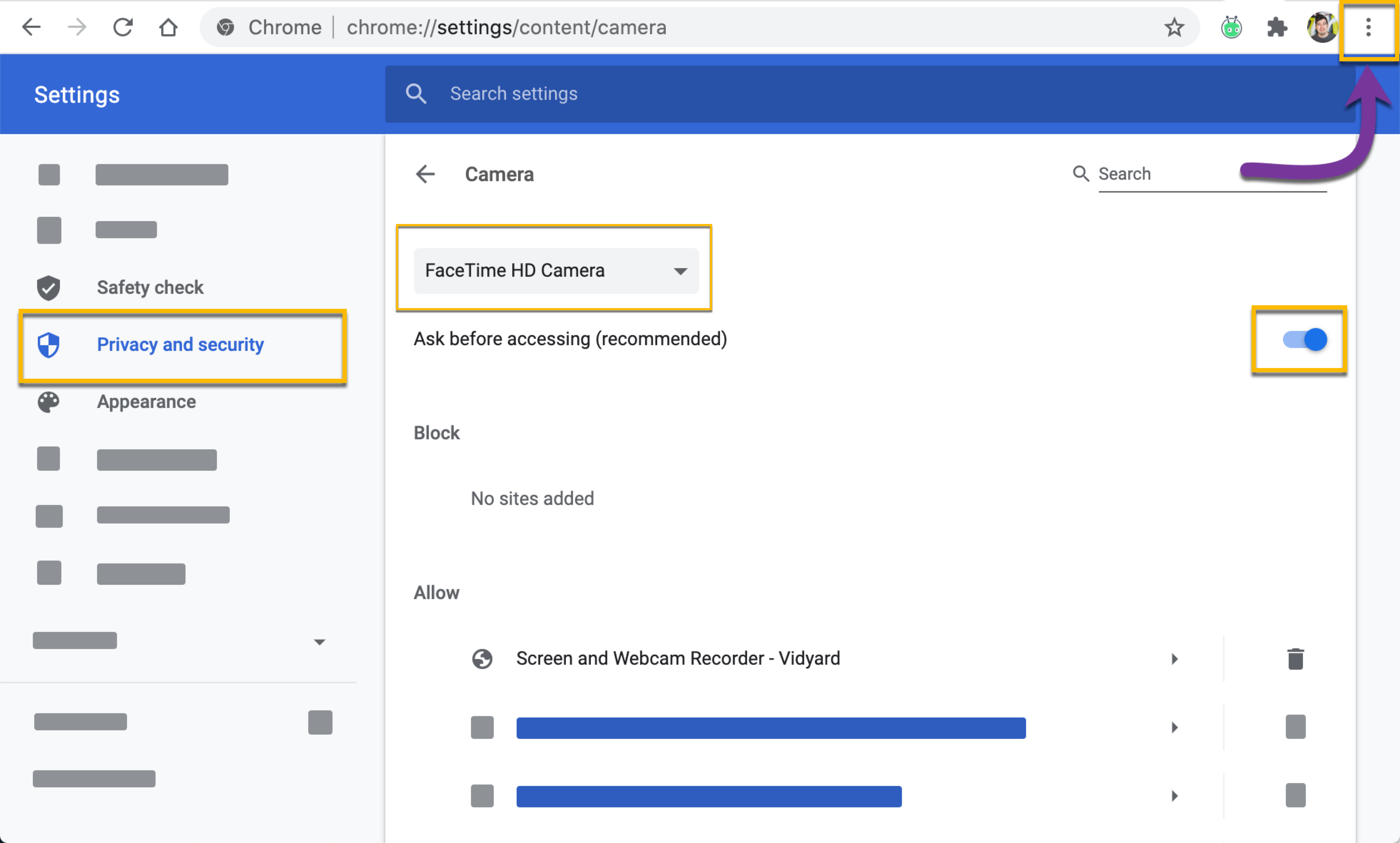The height and width of the screenshot is (843, 1400).
Task: Open Privacy and security settings
Action: click(180, 344)
